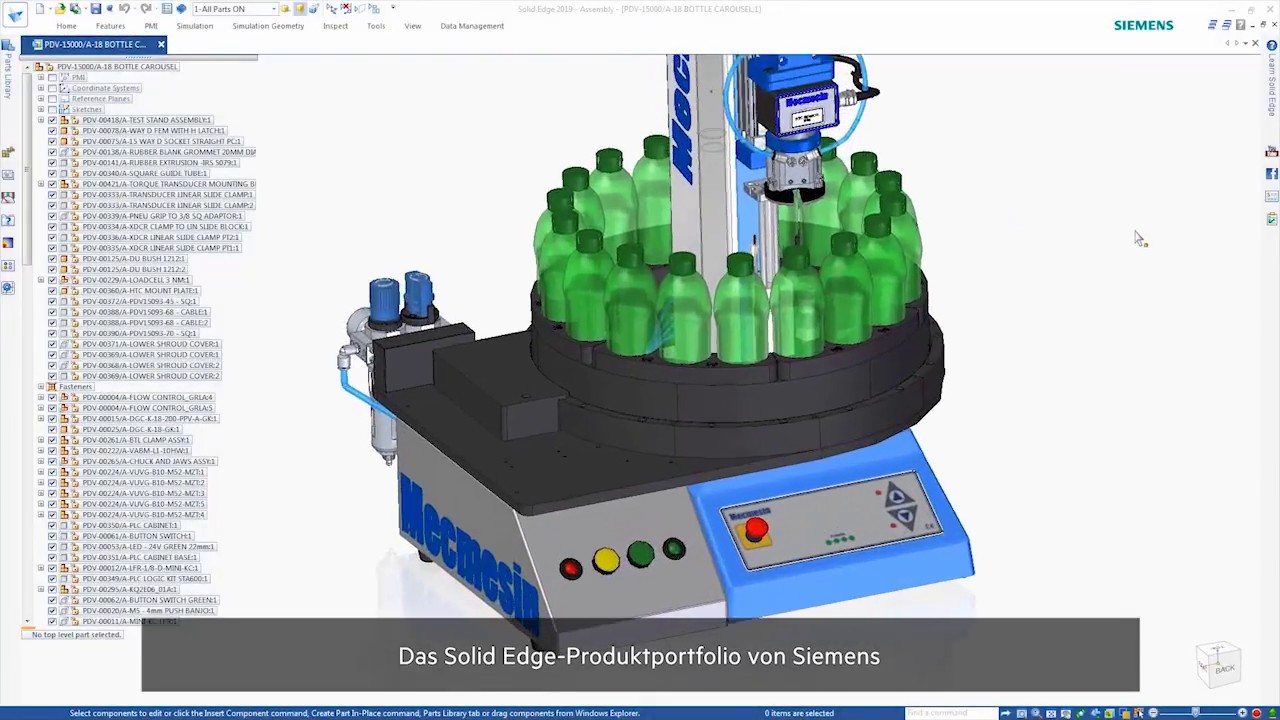Expand the PDV-00229/A-LOADCELL 3 NM node
1280x720 pixels.
pos(41,280)
